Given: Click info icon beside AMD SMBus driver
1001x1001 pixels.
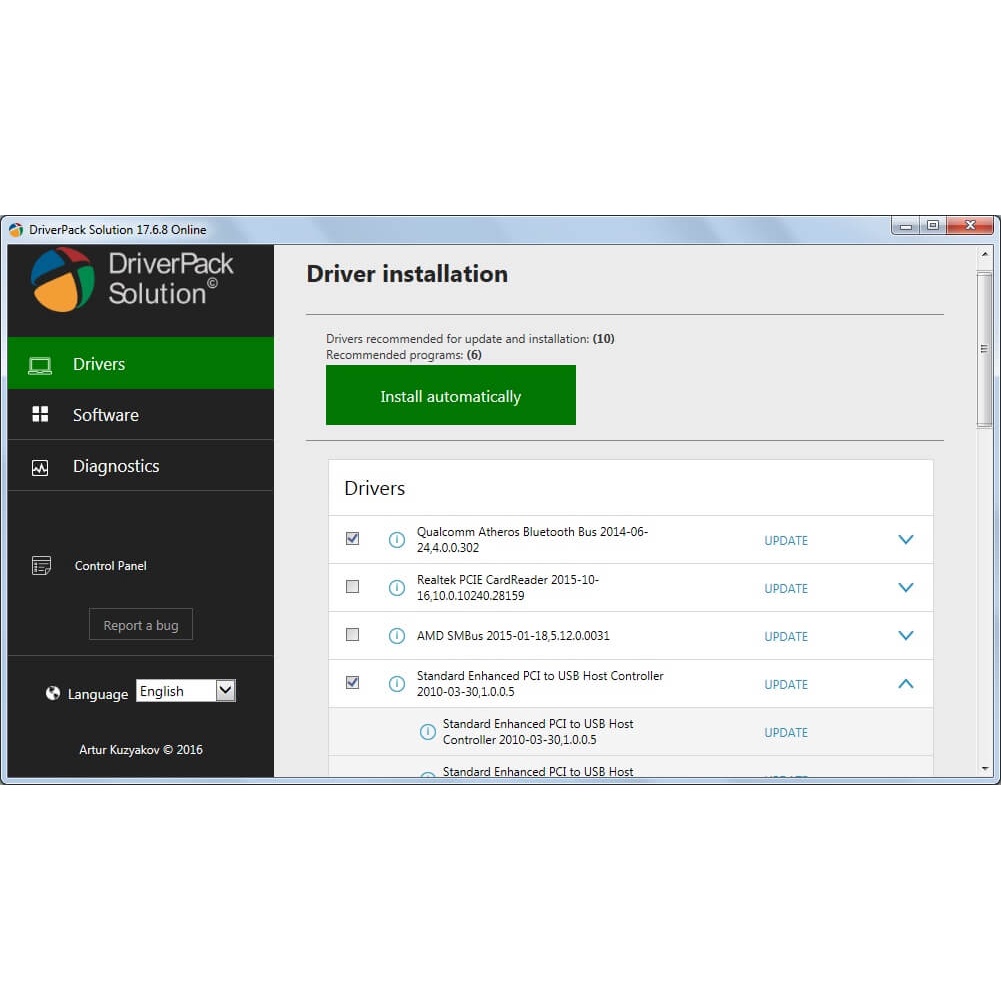Looking at the screenshot, I should pyautogui.click(x=397, y=636).
